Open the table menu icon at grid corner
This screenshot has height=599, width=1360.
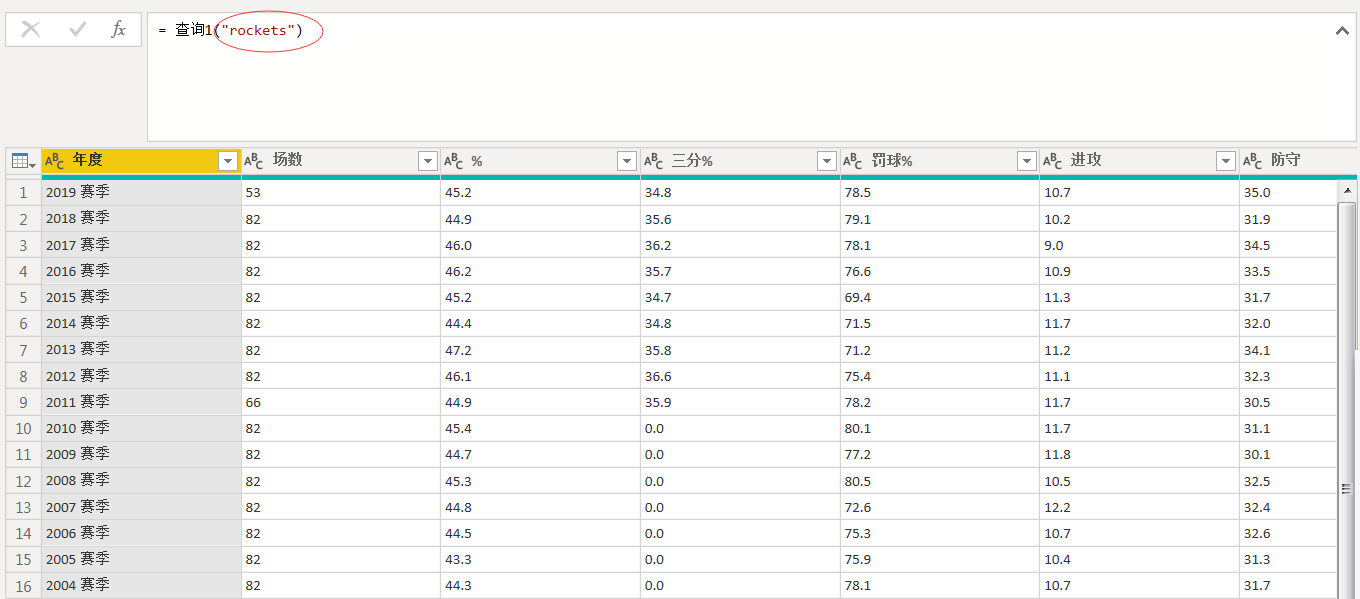22,161
